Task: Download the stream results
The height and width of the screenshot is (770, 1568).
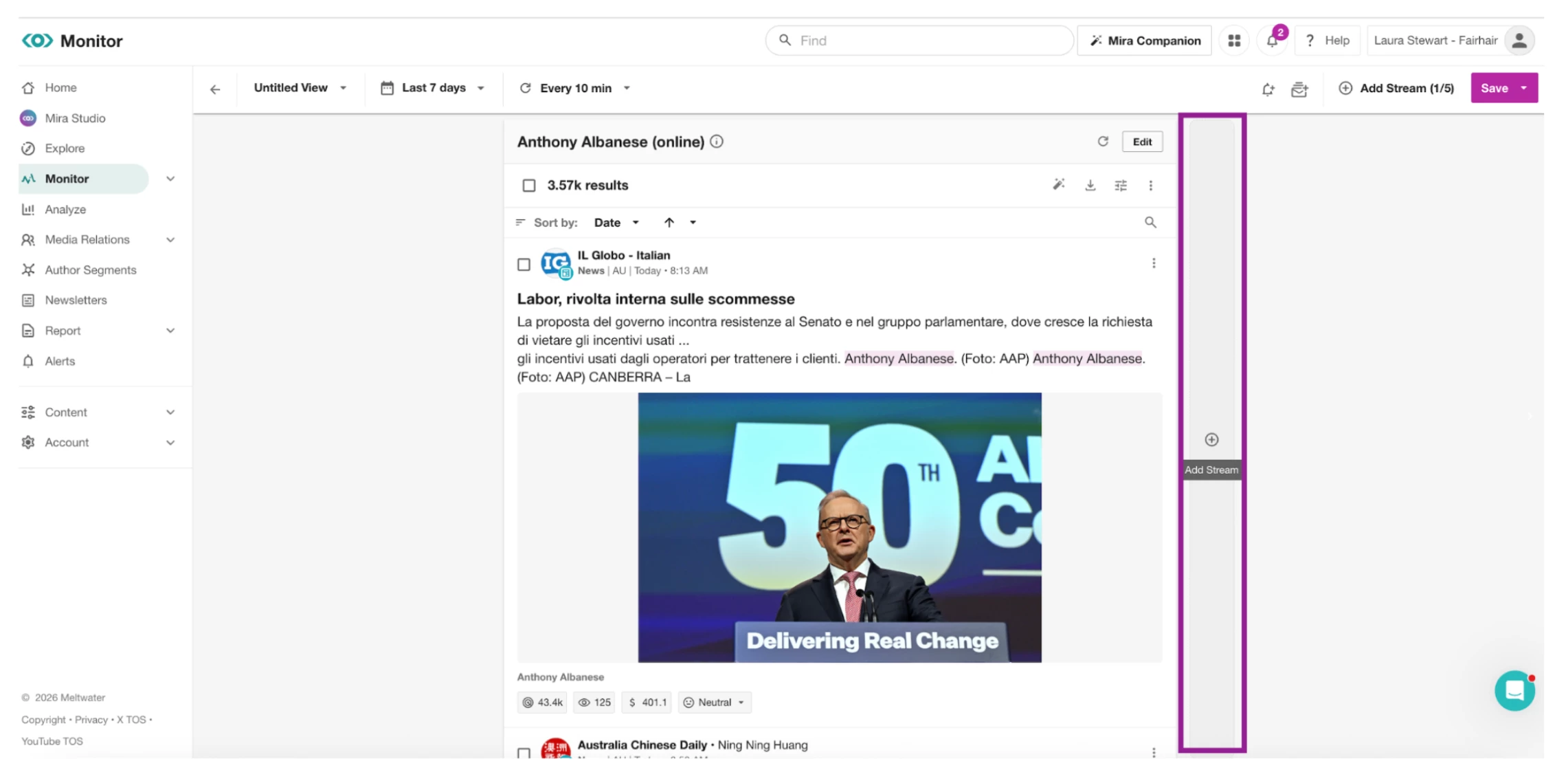Action: tap(1090, 185)
